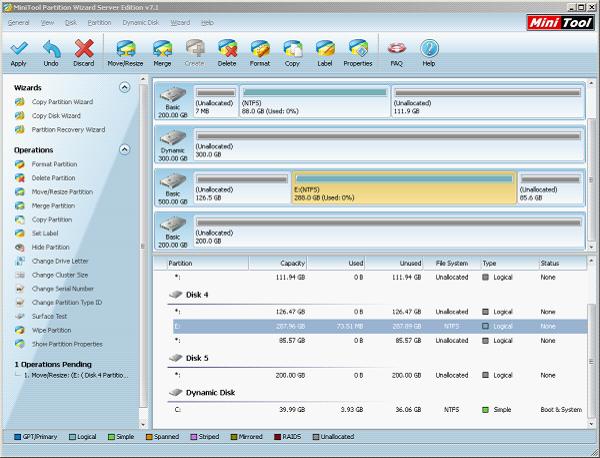This screenshot has height=458, width=600.
Task: Click the Partition Recovery Wizard icon
Action: (20, 129)
